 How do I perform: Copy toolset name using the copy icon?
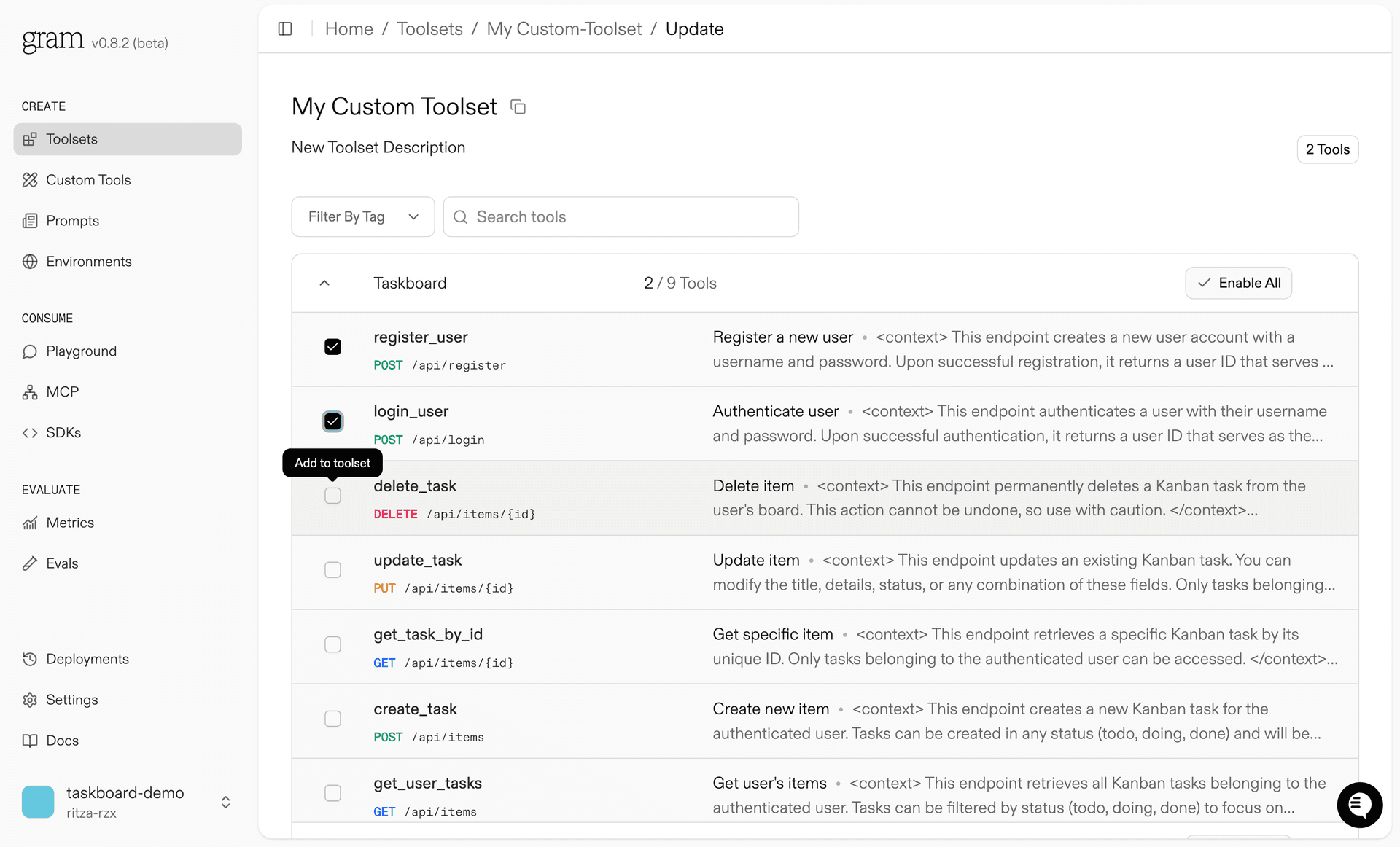[x=518, y=107]
